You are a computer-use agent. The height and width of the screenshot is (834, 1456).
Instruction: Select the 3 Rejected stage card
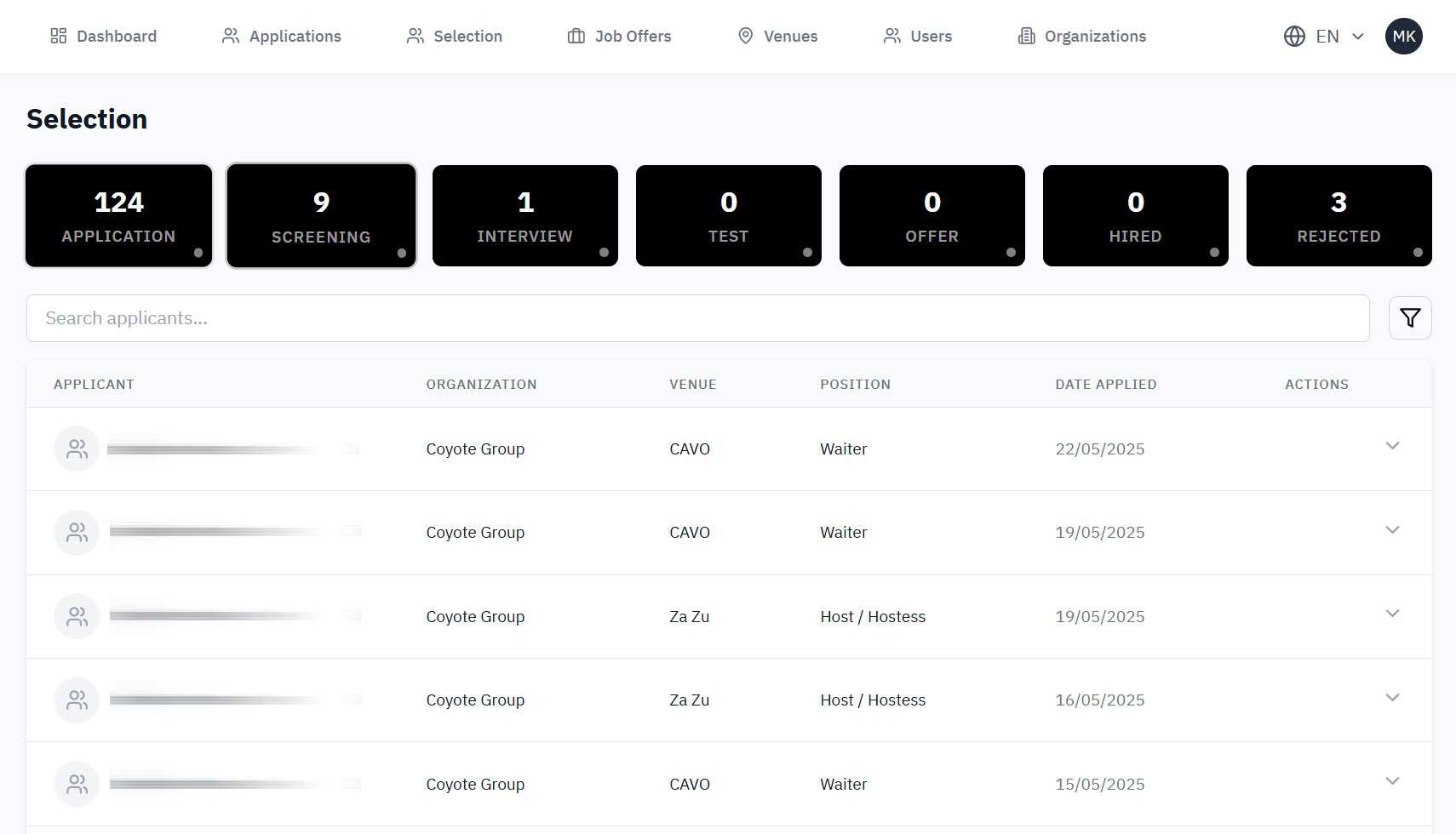(x=1338, y=215)
